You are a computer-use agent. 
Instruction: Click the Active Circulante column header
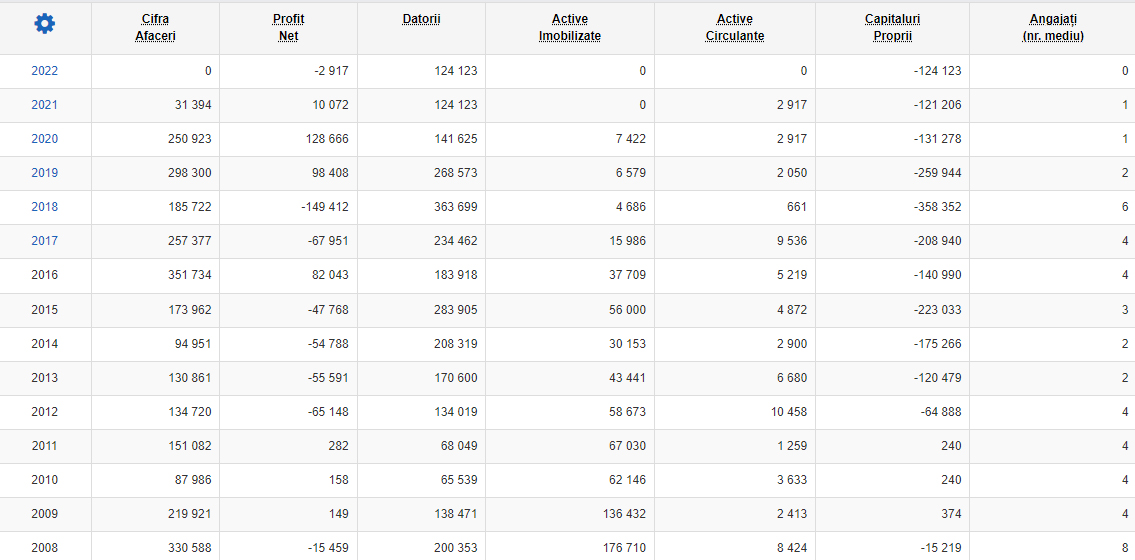pyautogui.click(x=735, y=27)
